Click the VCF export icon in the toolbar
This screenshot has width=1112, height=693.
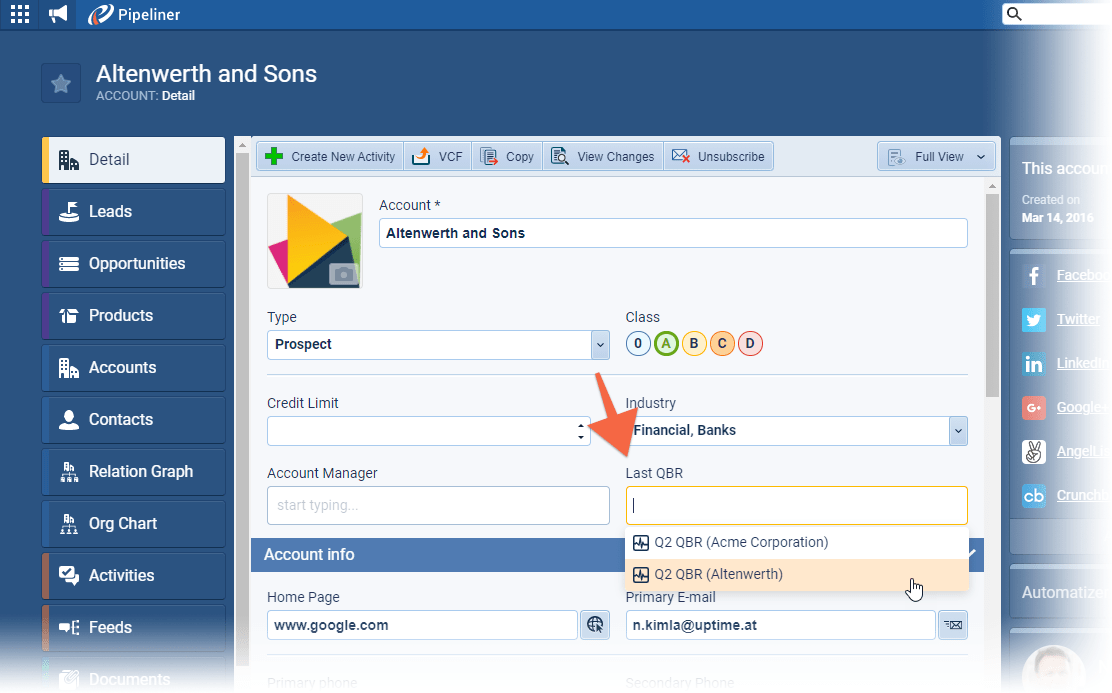437,156
